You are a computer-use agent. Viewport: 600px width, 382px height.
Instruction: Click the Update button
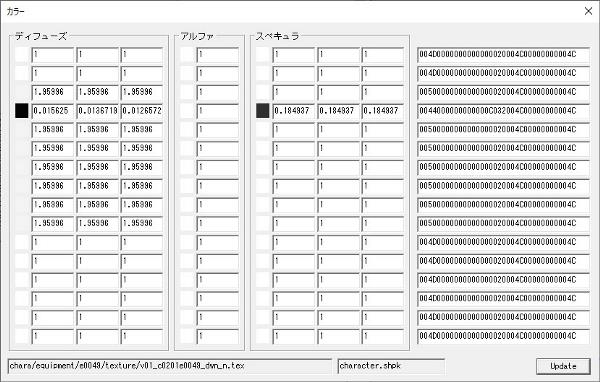click(x=563, y=366)
